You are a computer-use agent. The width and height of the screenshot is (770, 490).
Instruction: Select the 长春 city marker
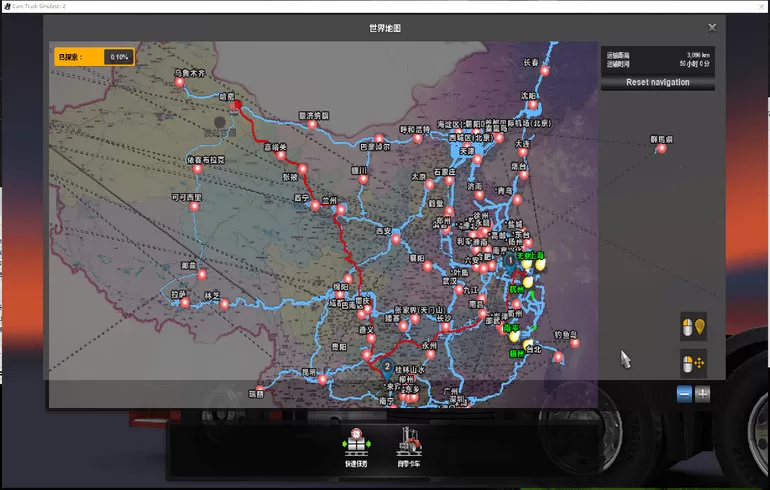(545, 71)
